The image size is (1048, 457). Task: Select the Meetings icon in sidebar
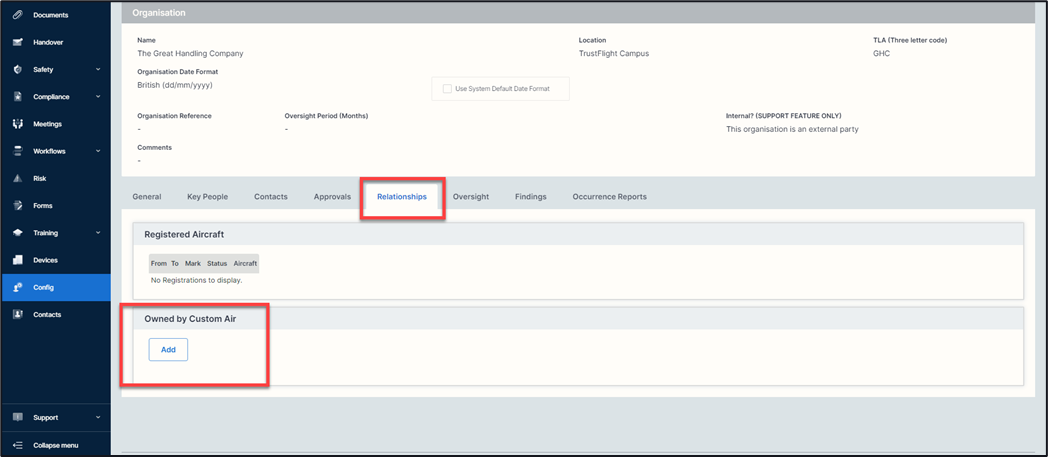17,124
